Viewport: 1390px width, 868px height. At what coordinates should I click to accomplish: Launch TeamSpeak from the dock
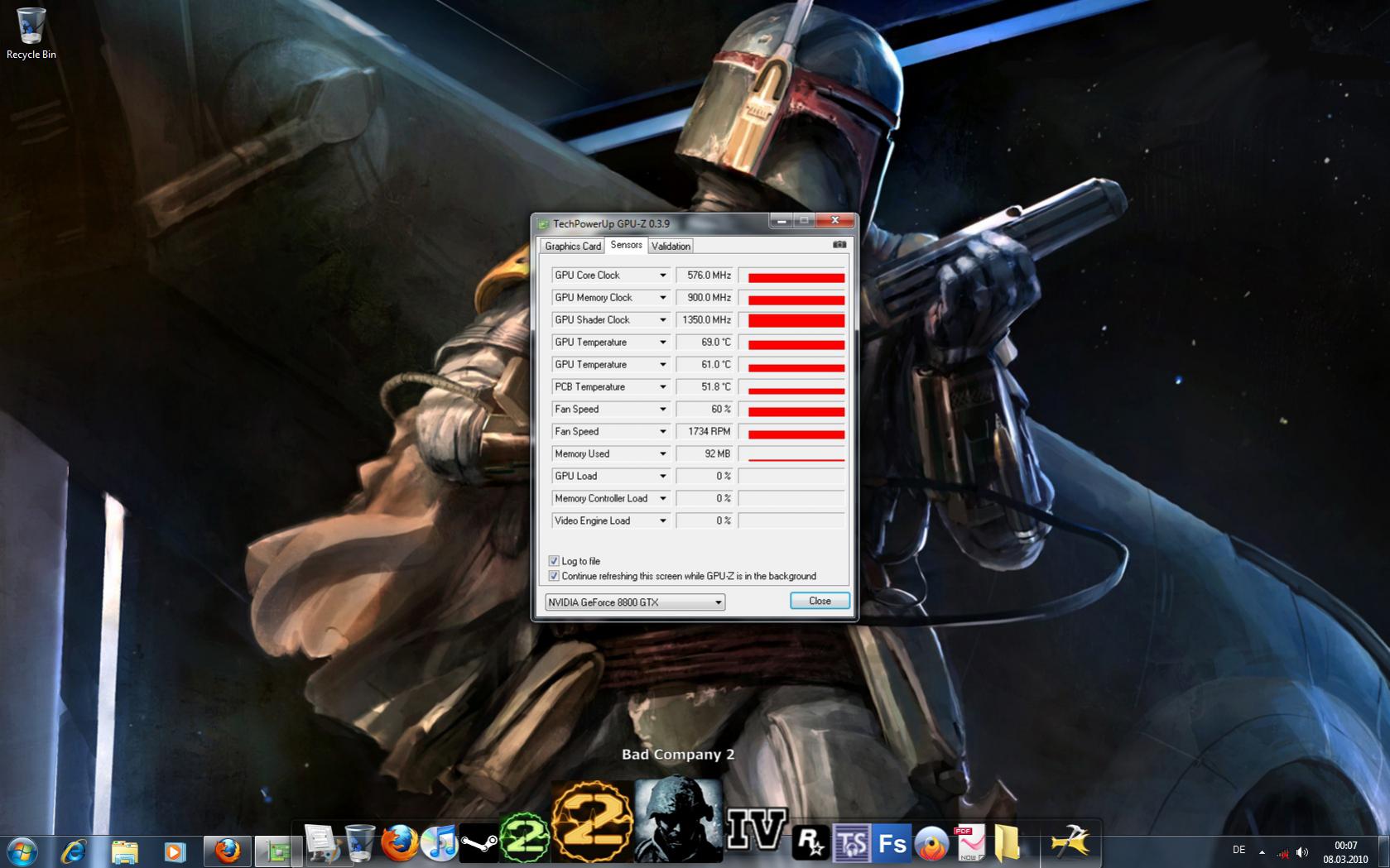(851, 843)
